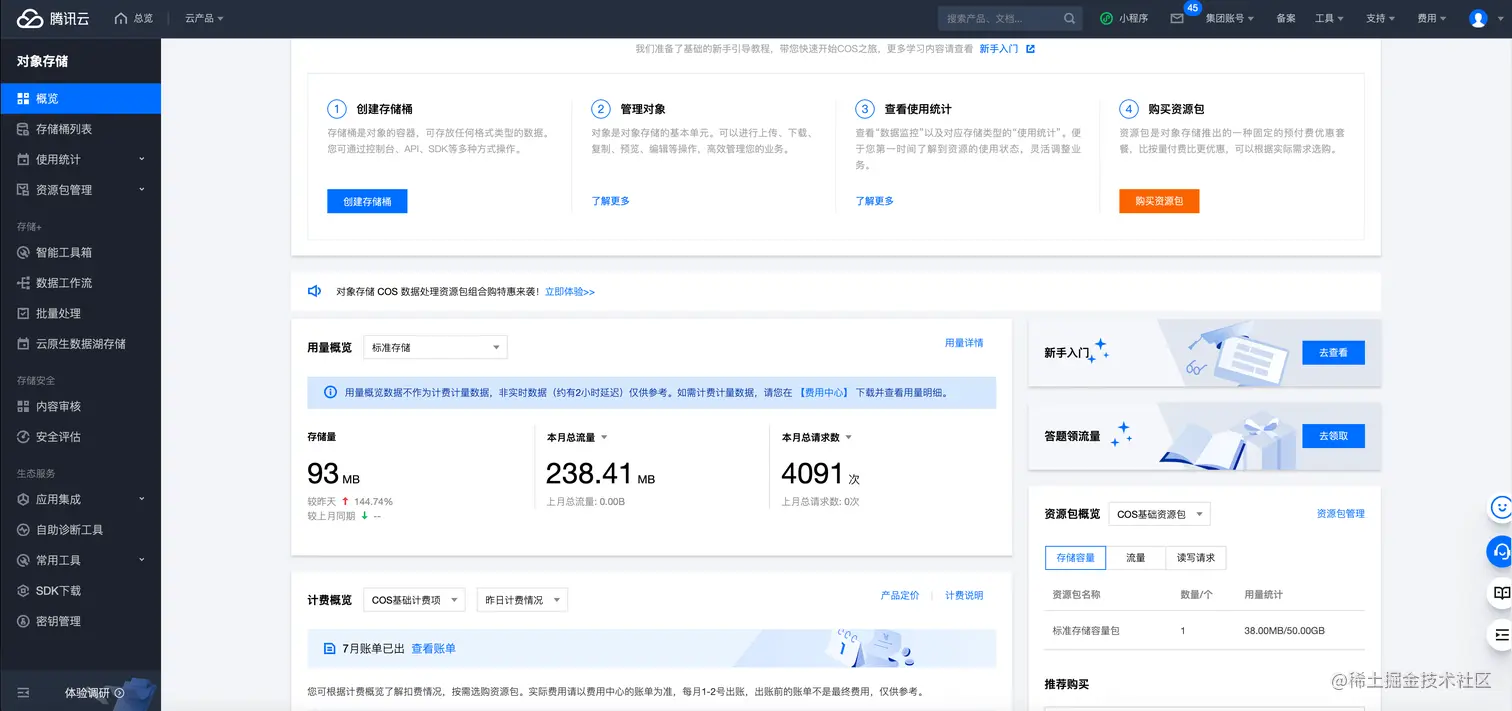Click the 数据工作流 sidebar icon

pyautogui.click(x=24, y=283)
